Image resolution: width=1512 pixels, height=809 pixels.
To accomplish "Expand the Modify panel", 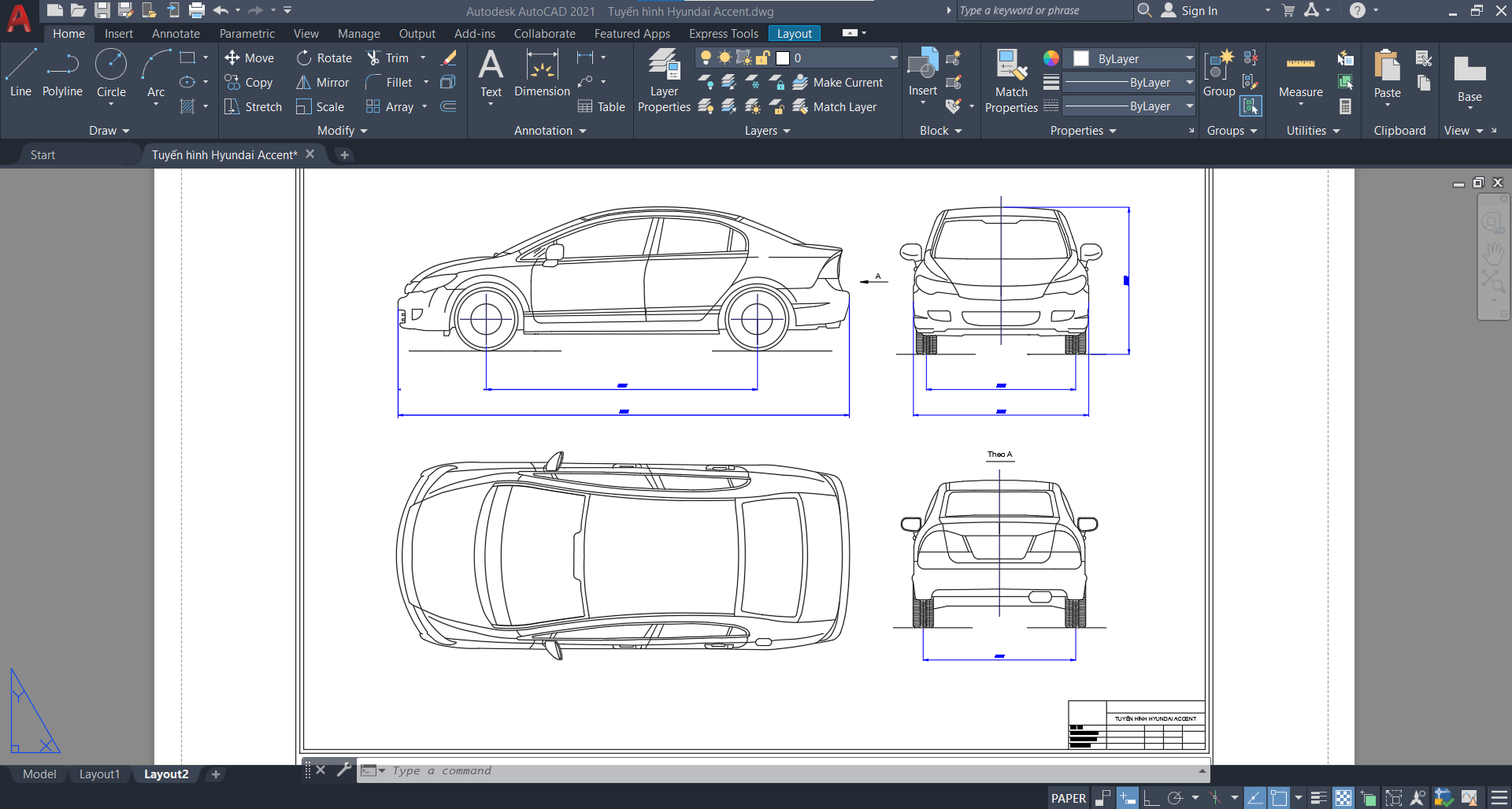I will click(x=343, y=131).
